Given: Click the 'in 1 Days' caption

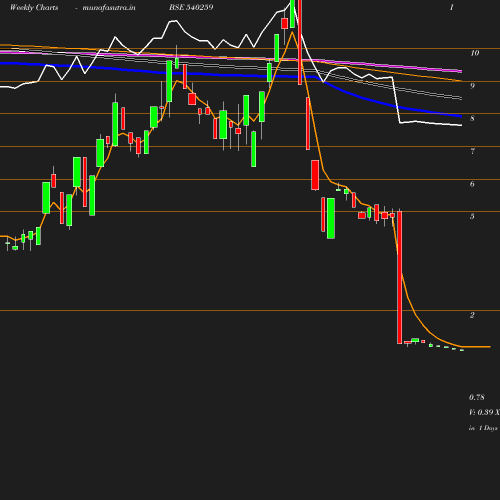Looking at the screenshot, I should tap(483, 428).
